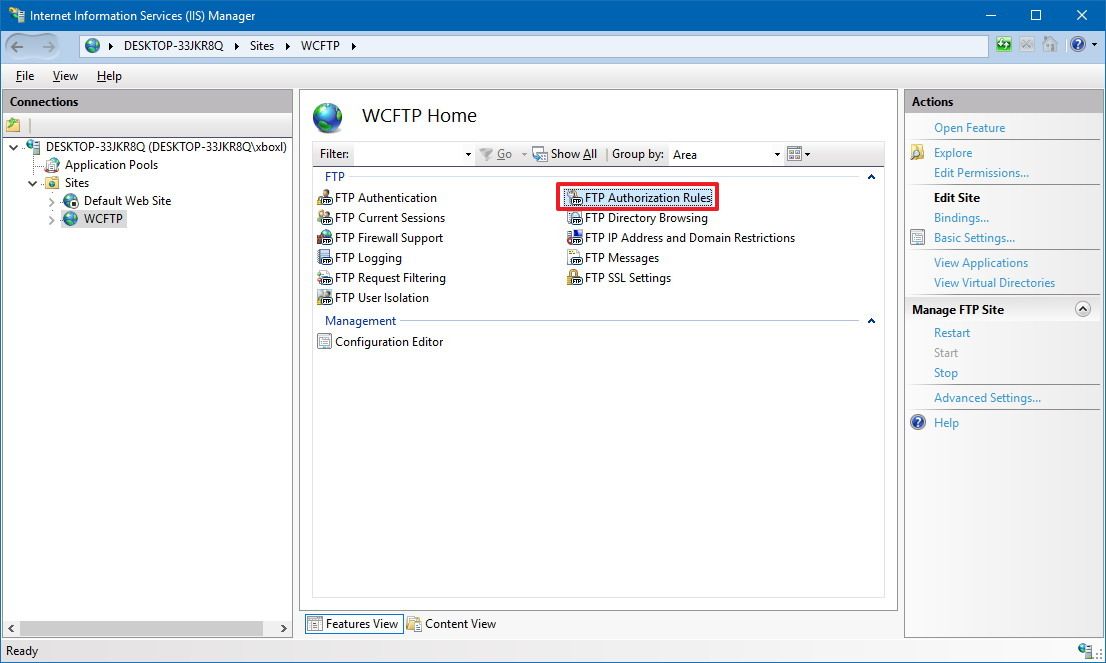Open the FTP Messages feature
Screen dimensions: 1106x663
coord(620,257)
